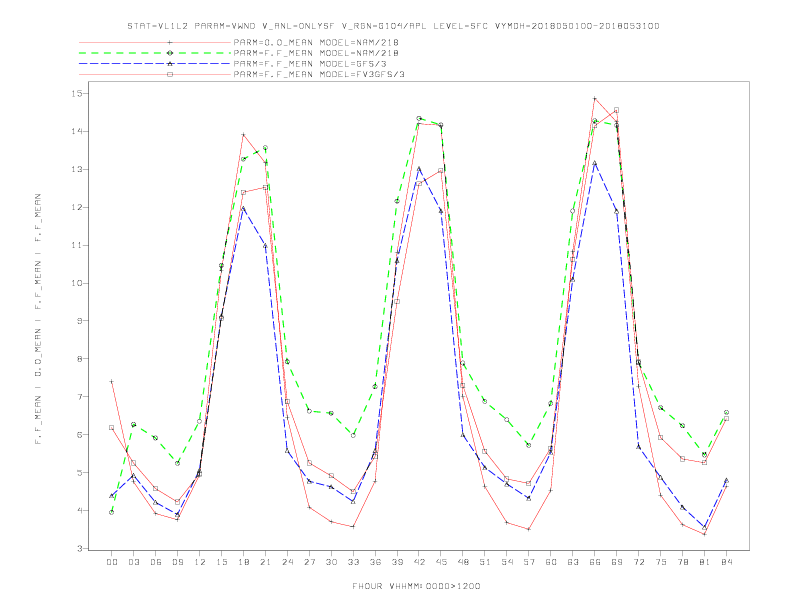Click x-axis forecast hour label 57
792x612 pixels.
click(529, 562)
